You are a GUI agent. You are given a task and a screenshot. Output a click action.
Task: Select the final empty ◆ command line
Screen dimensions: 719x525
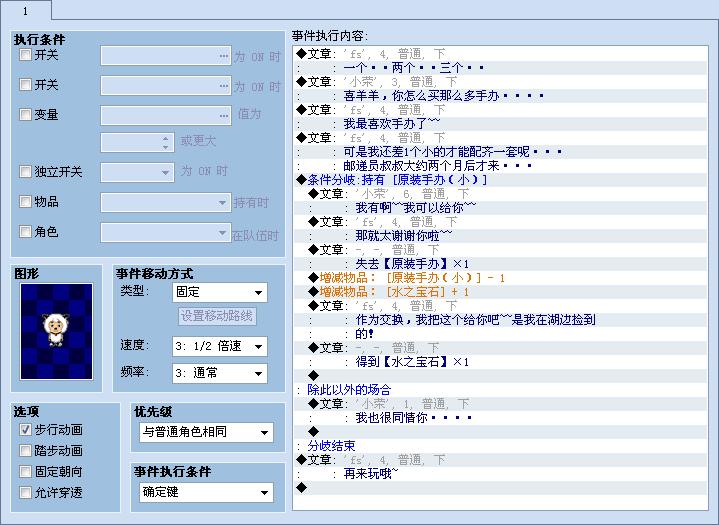(500, 487)
